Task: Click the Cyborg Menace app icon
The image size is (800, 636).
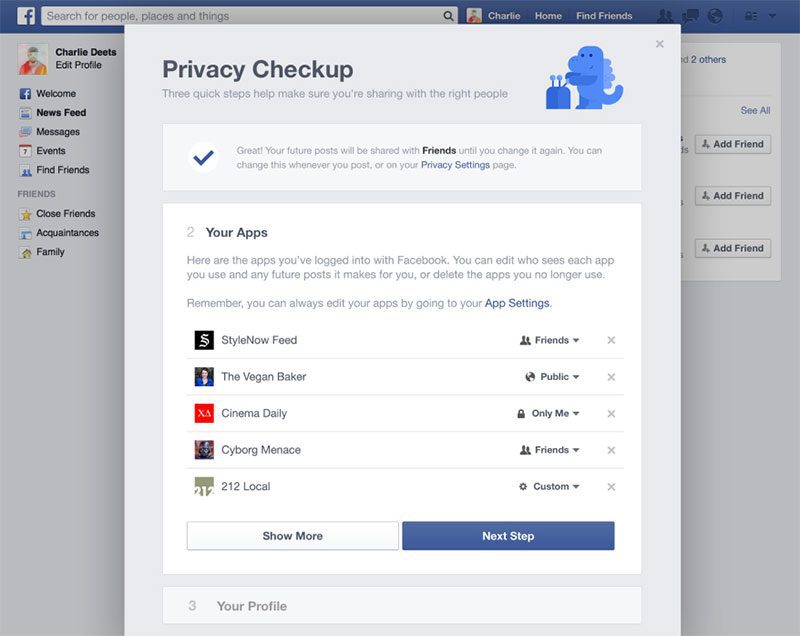Action: coord(204,450)
